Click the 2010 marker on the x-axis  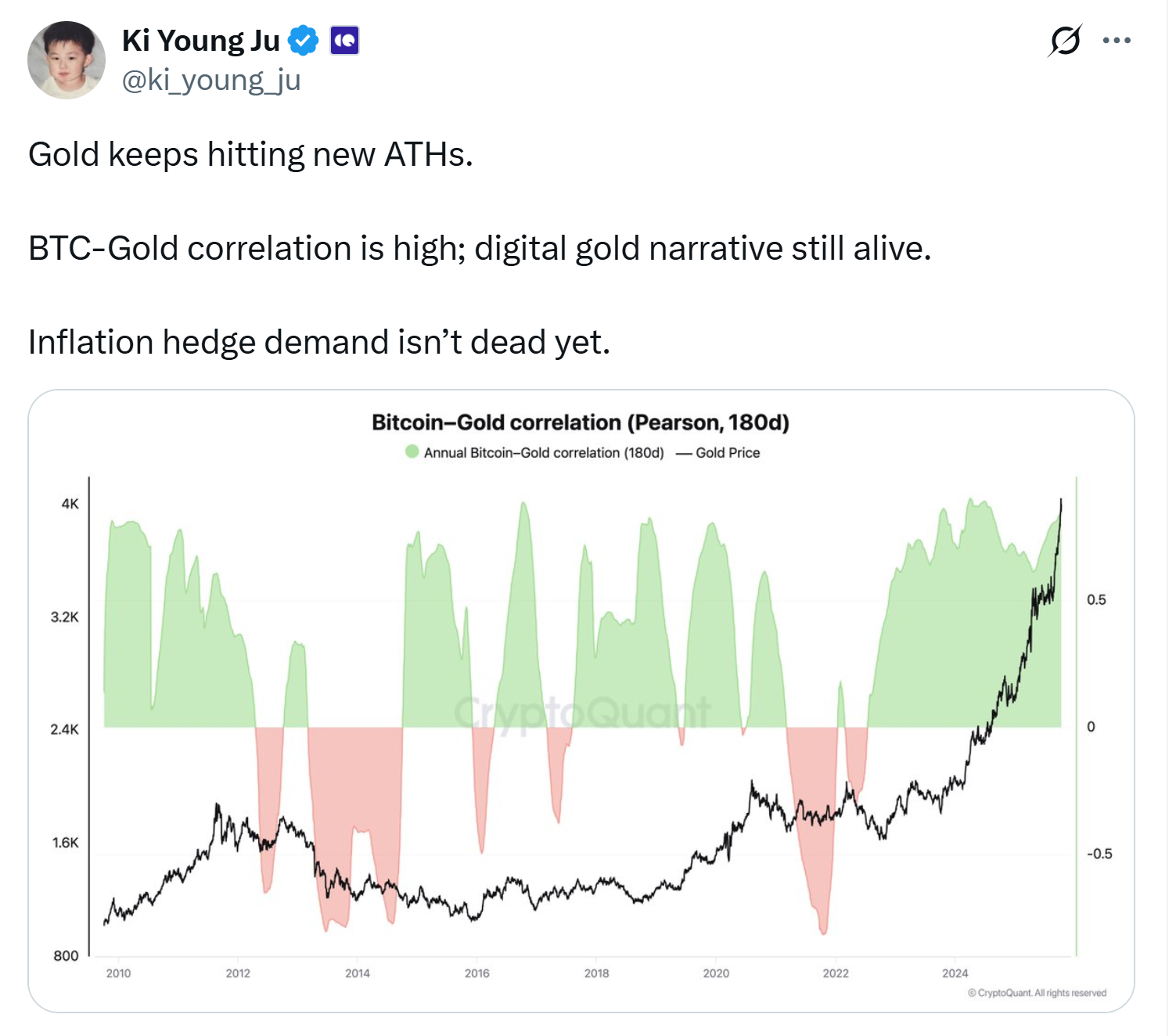119,973
